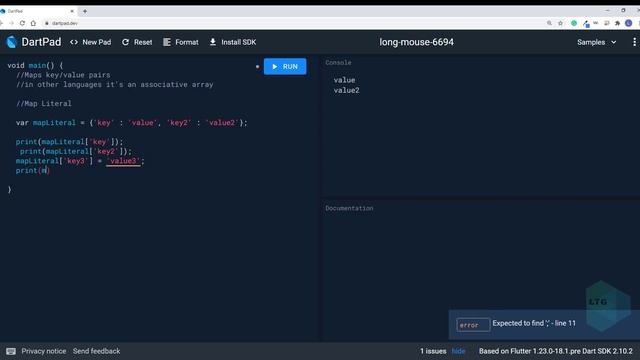Close the DartPad browser tab
The image size is (640, 360).
pos(72,11)
